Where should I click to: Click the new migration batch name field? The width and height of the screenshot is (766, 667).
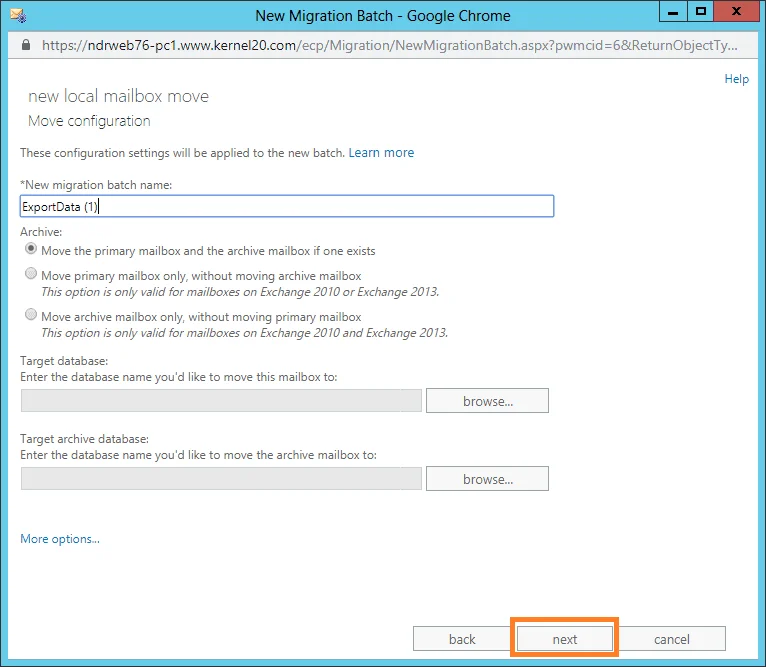click(287, 206)
